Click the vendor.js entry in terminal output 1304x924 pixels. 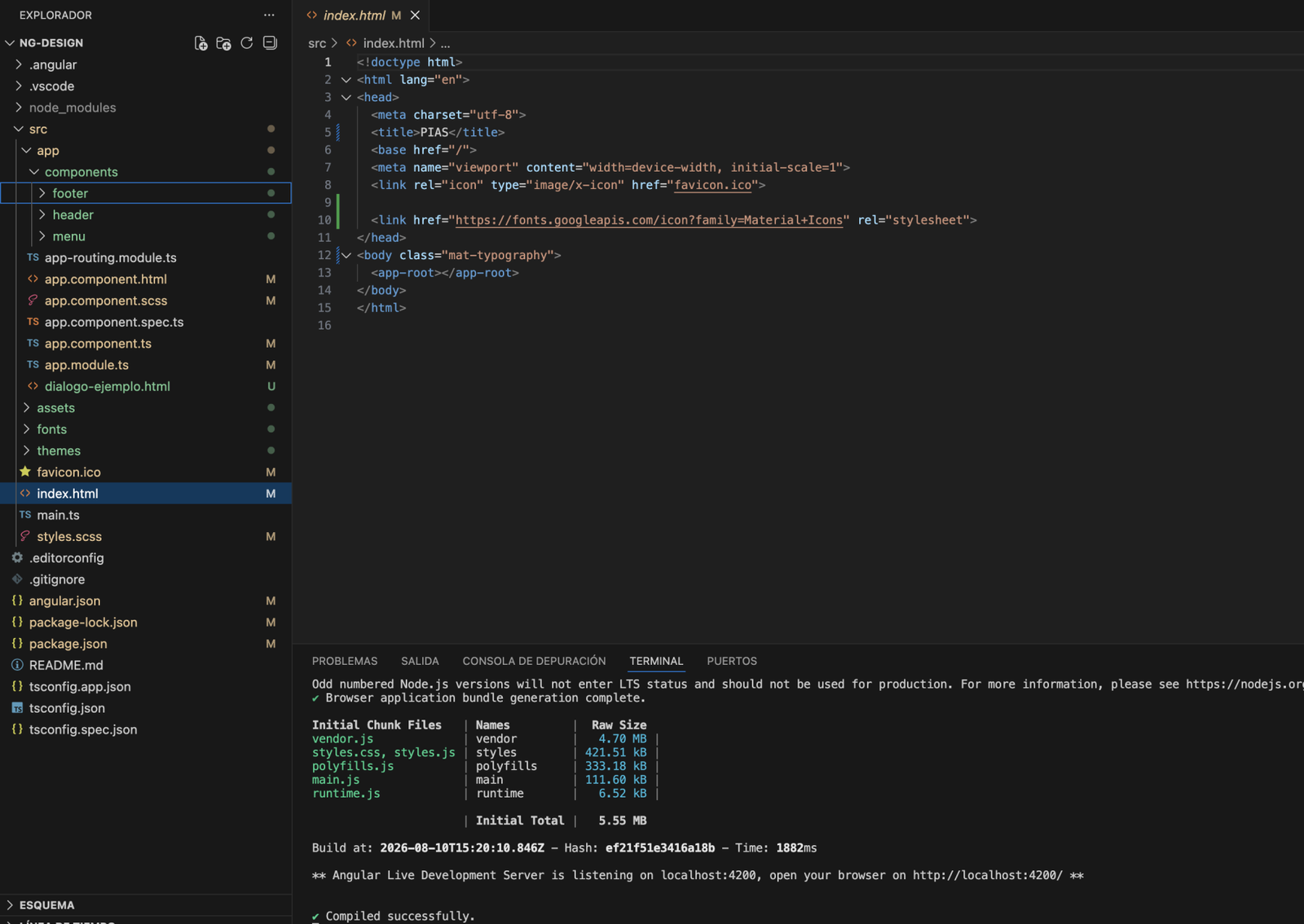coord(342,739)
